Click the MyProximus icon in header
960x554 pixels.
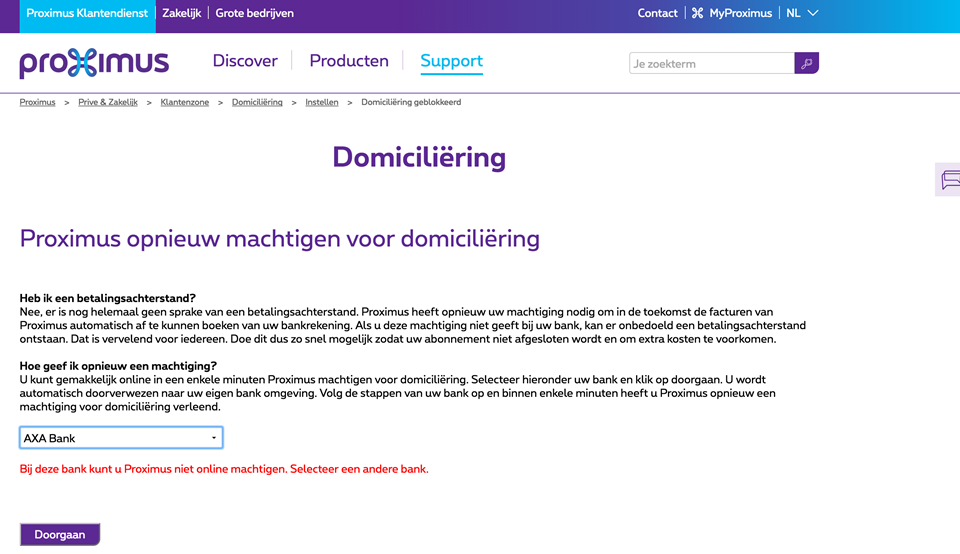tap(697, 14)
